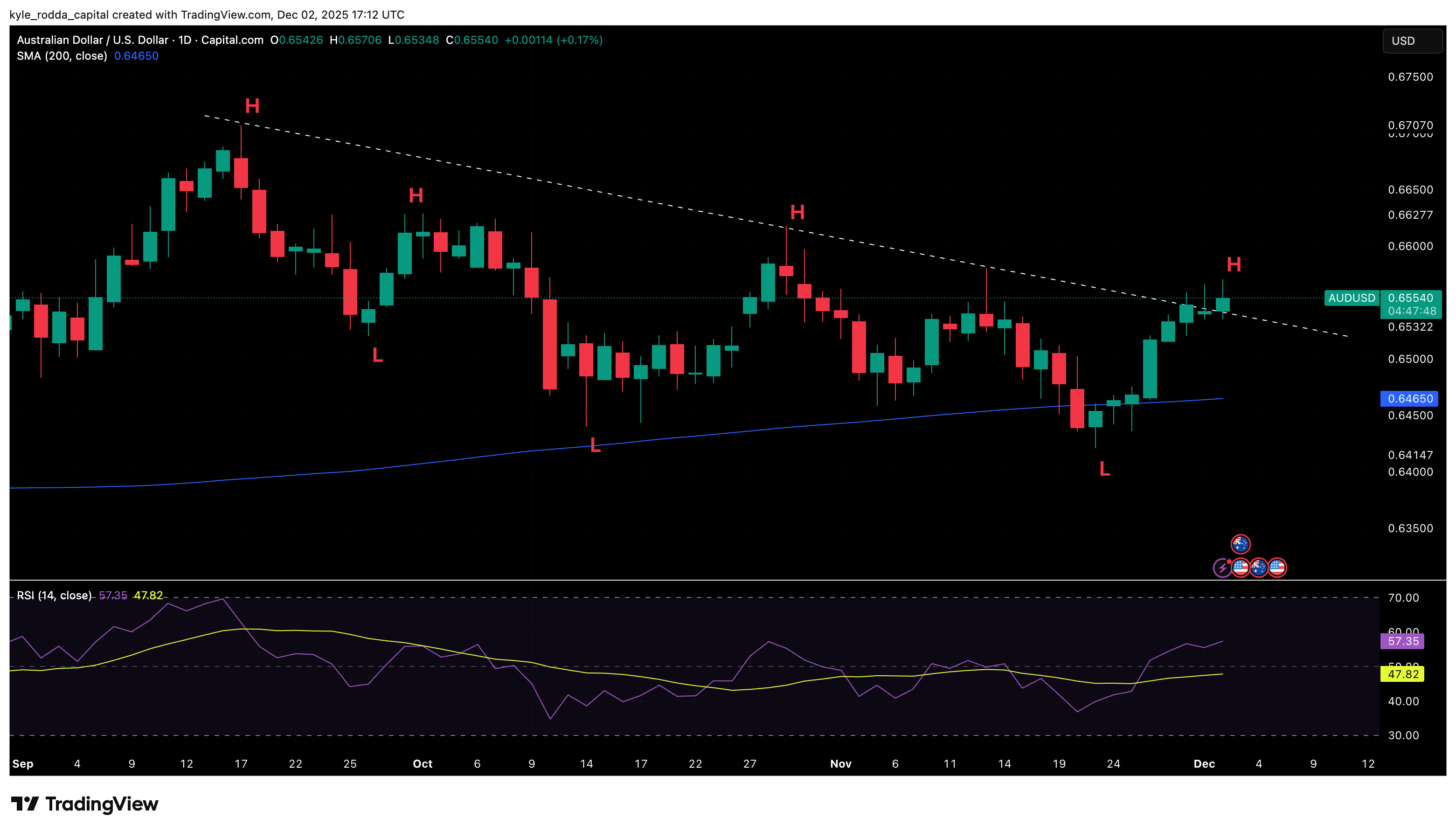Viewport: 1456px width, 832px height.
Task: Click the purple lightning bolt event icon
Action: pos(1222,568)
